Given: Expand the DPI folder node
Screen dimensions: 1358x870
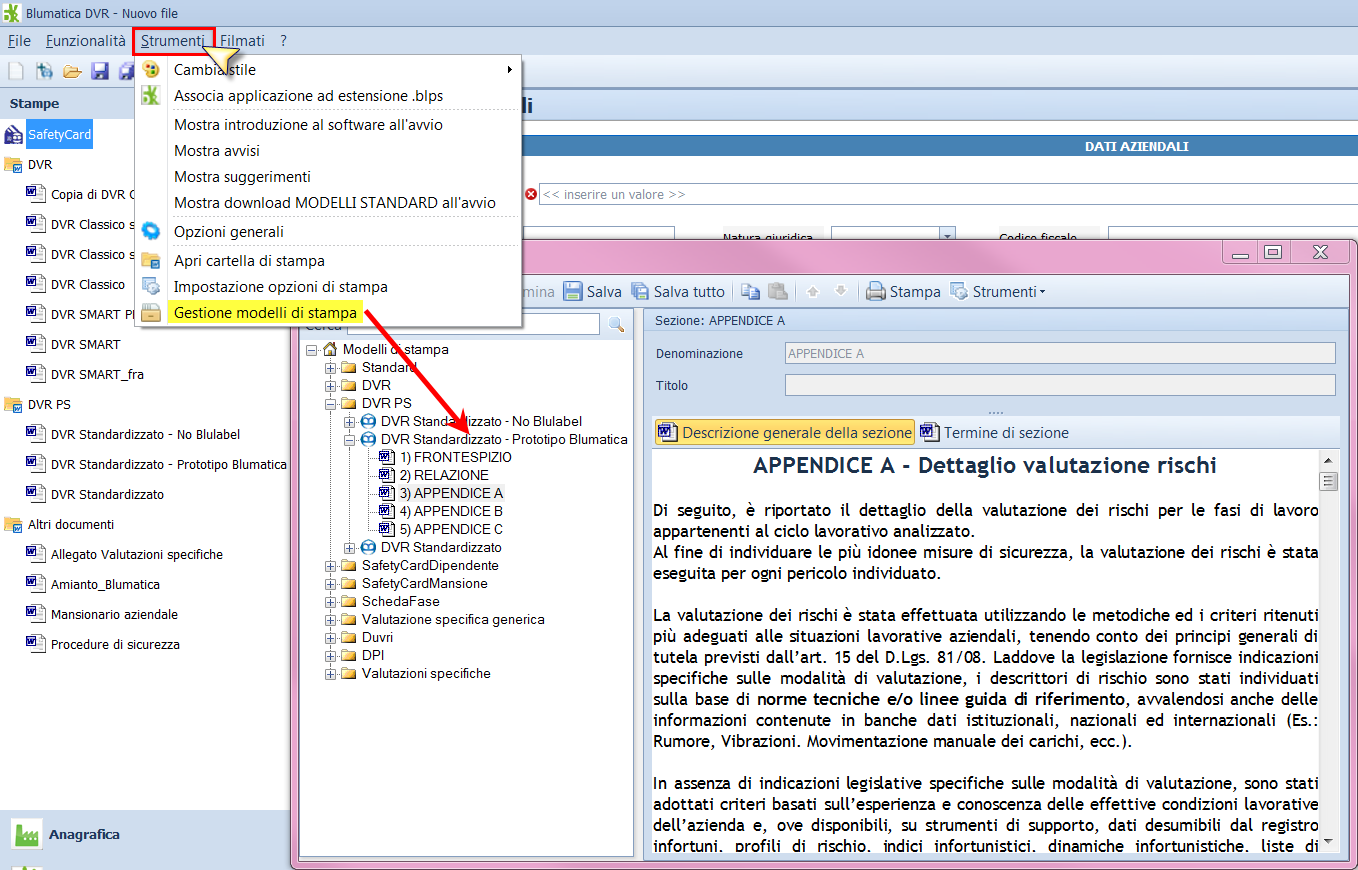Looking at the screenshot, I should click(331, 656).
